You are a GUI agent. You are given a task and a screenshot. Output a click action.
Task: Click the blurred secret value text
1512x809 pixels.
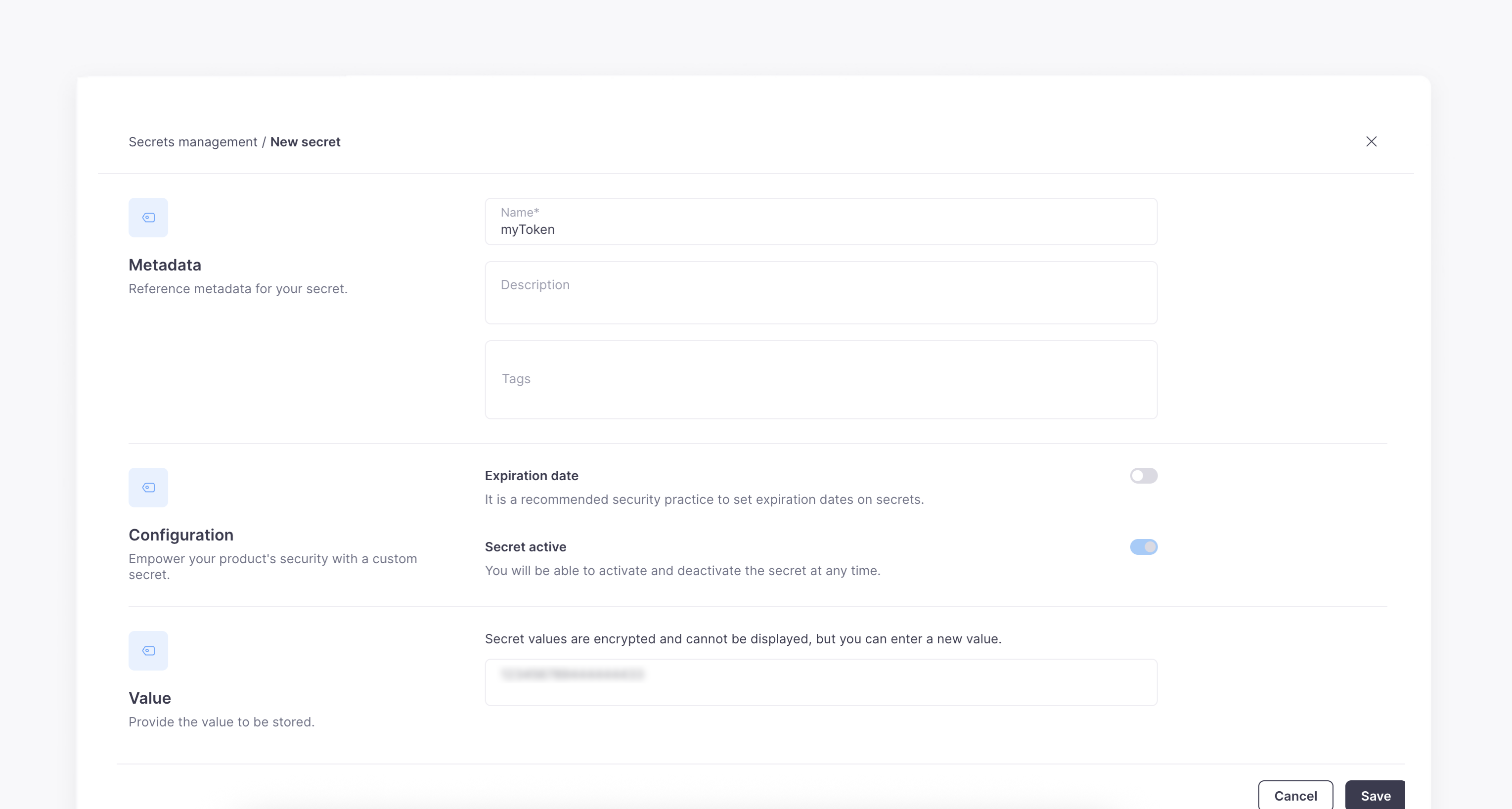[572, 674]
